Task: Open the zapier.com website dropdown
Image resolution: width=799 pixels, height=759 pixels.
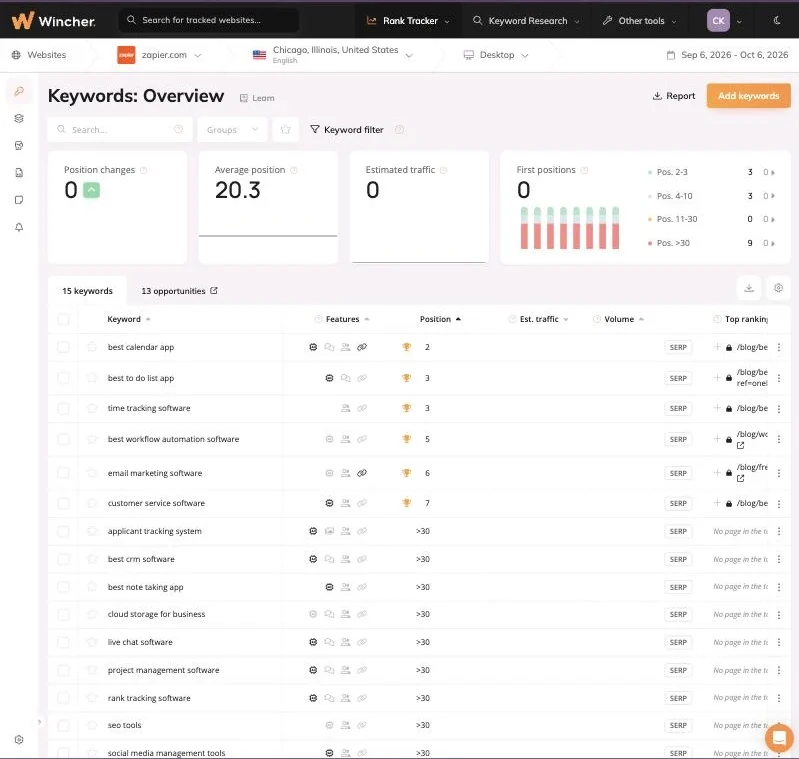Action: coord(159,55)
